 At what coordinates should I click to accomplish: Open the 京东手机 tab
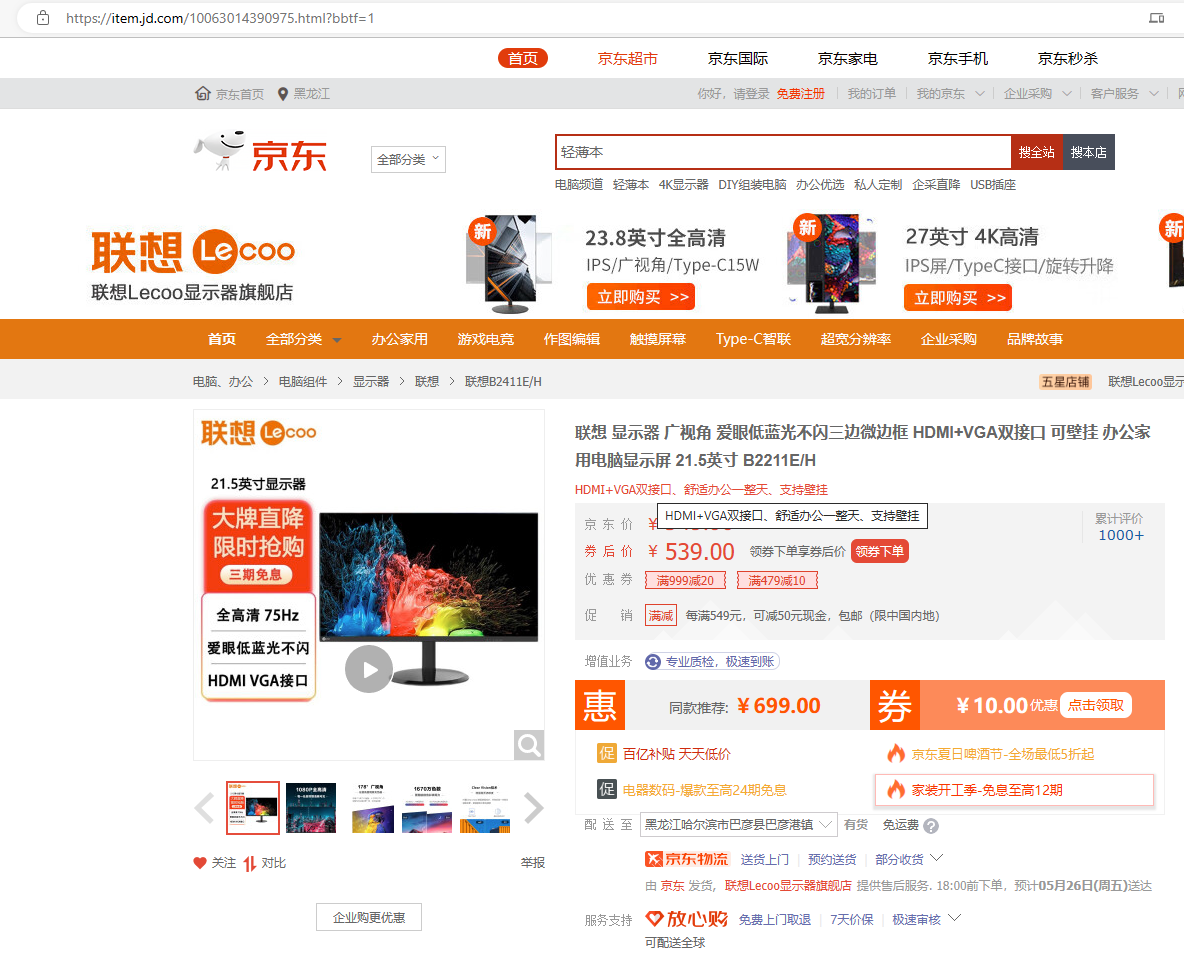click(957, 58)
